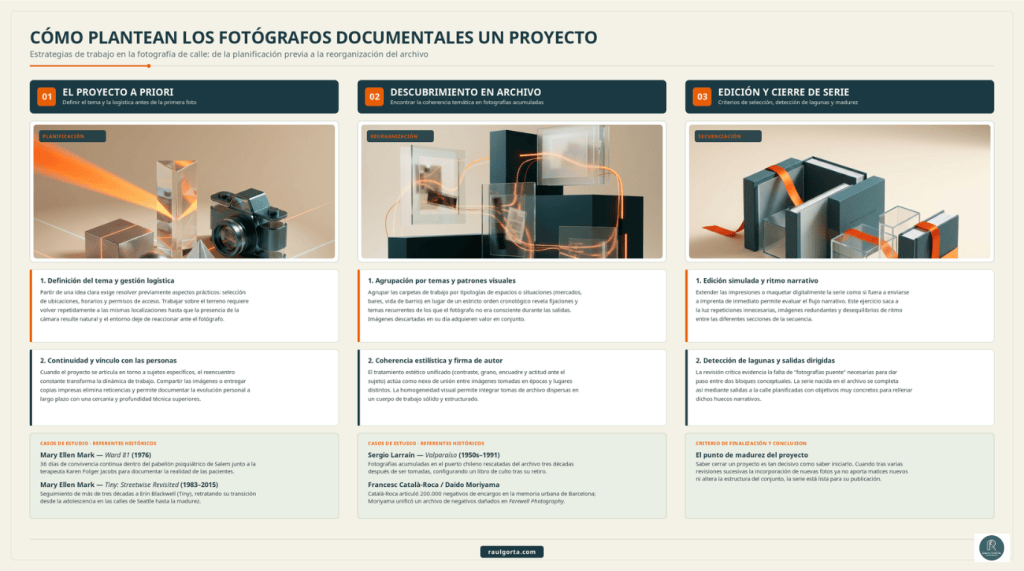Click the REORGANIZACIÓN tag on the image
Viewport: 1024px width, 571px height.
coord(400,137)
